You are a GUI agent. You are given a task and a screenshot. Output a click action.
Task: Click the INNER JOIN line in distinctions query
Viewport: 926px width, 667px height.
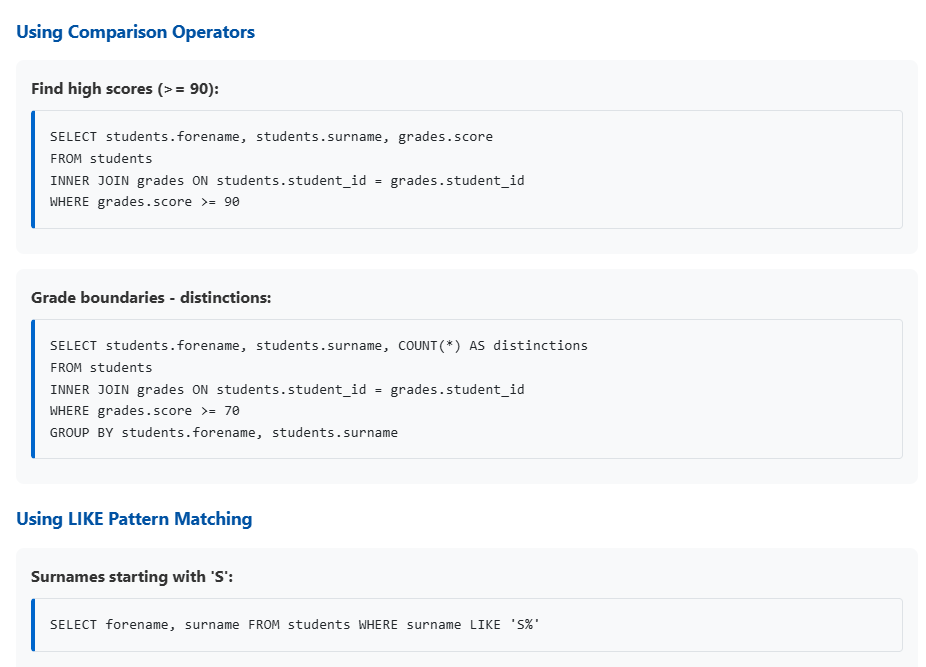(287, 390)
